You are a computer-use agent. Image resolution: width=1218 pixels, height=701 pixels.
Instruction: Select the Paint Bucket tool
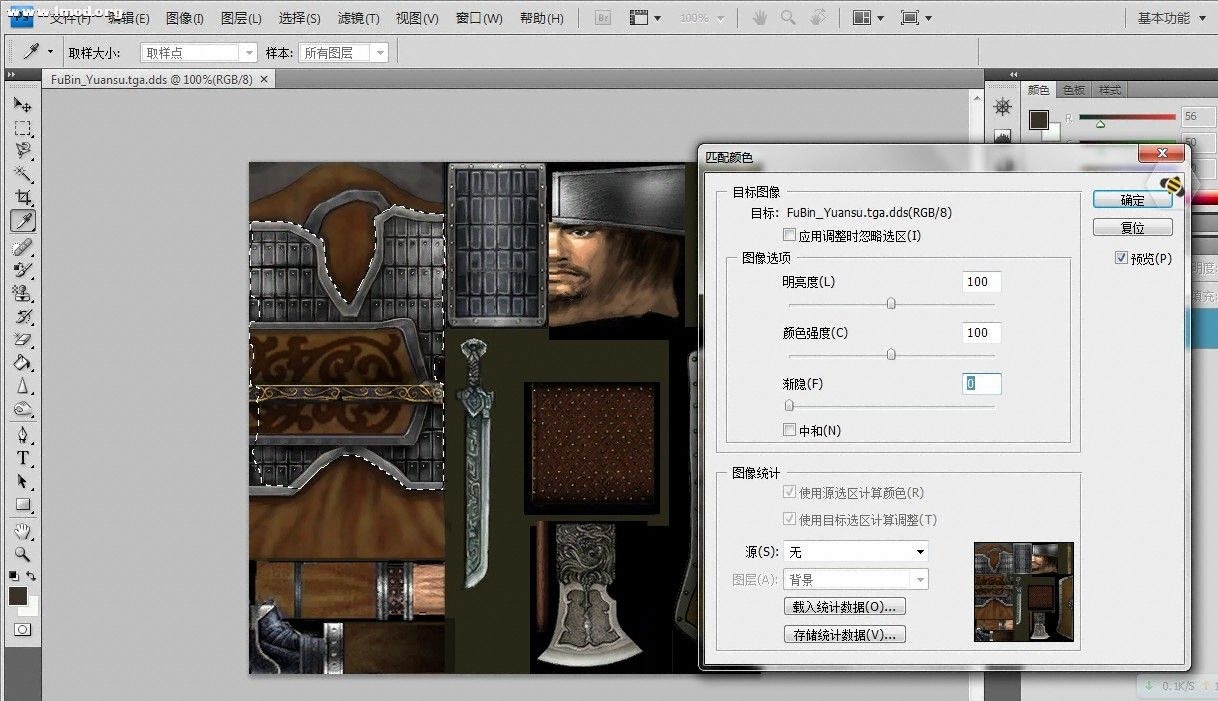22,363
